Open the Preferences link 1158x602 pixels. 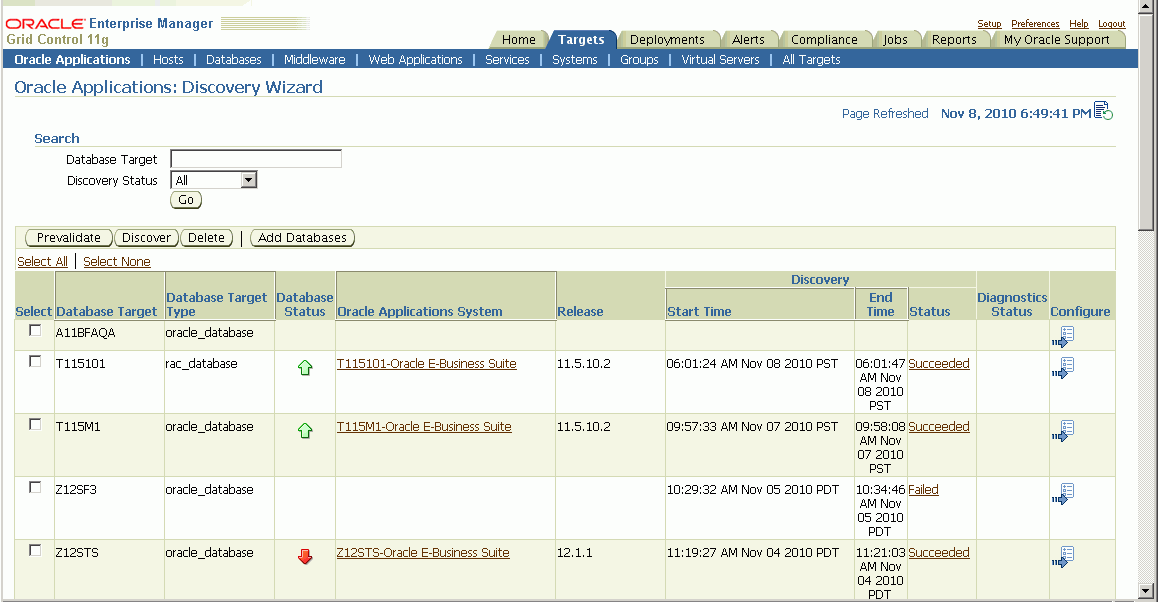[1035, 24]
